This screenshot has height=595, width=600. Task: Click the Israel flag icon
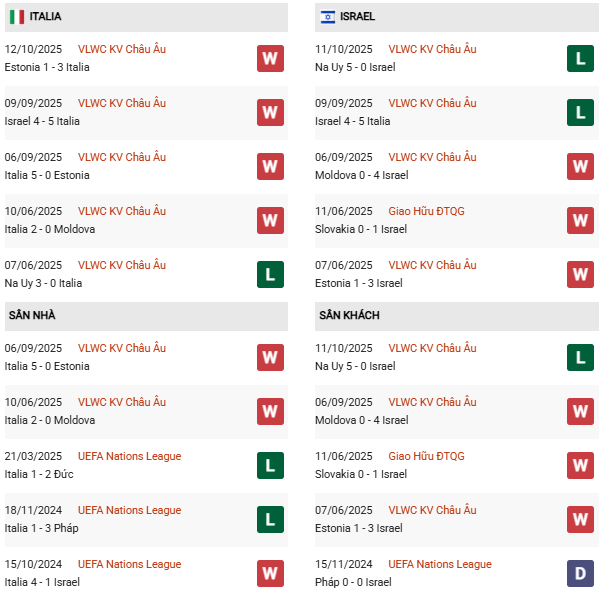click(x=328, y=17)
